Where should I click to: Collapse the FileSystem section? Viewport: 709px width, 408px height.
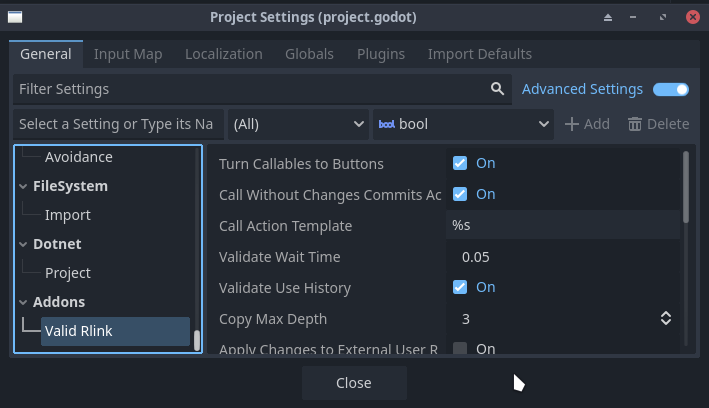point(23,186)
